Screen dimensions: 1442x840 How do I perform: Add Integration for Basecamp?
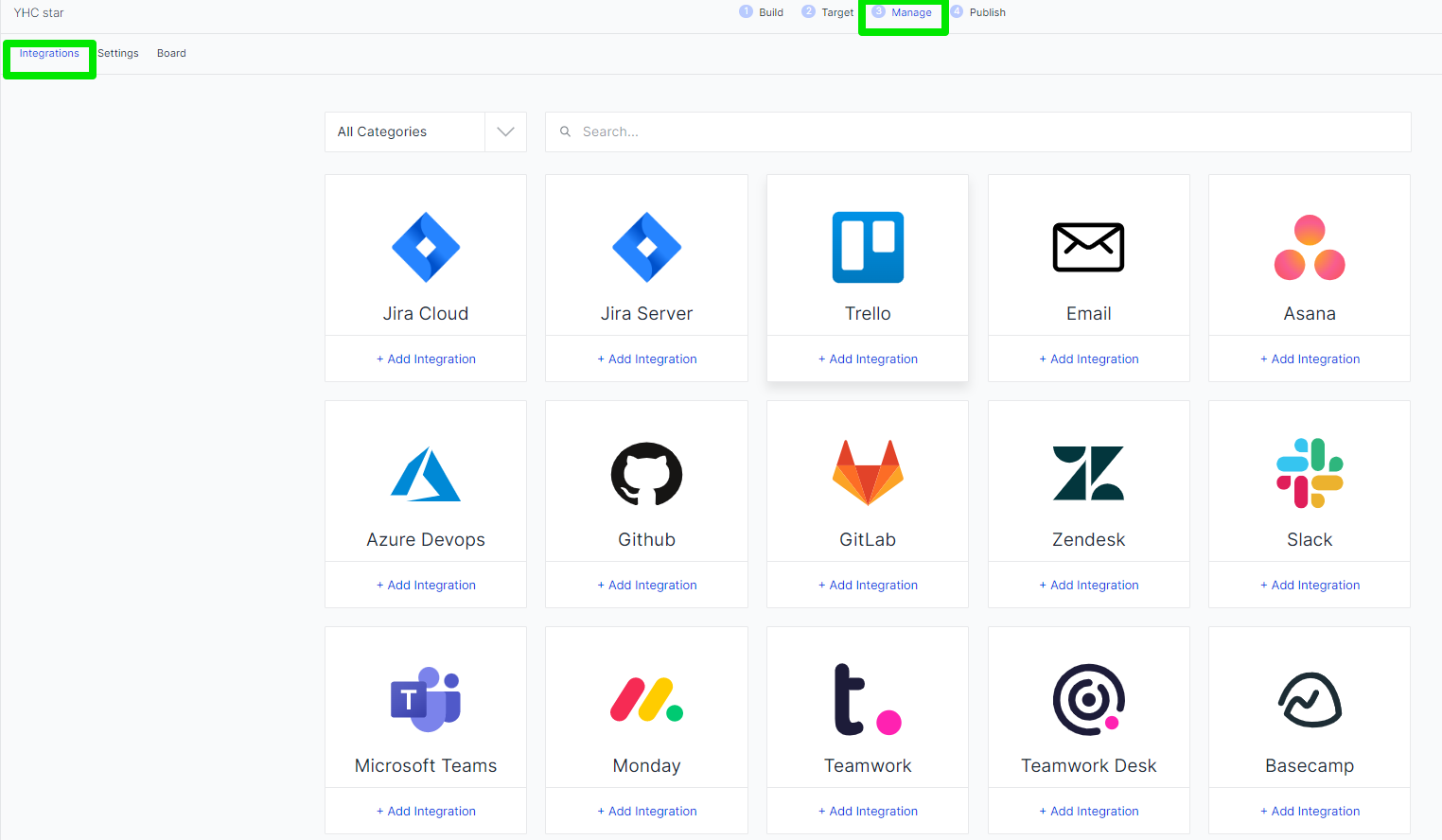(x=1310, y=811)
